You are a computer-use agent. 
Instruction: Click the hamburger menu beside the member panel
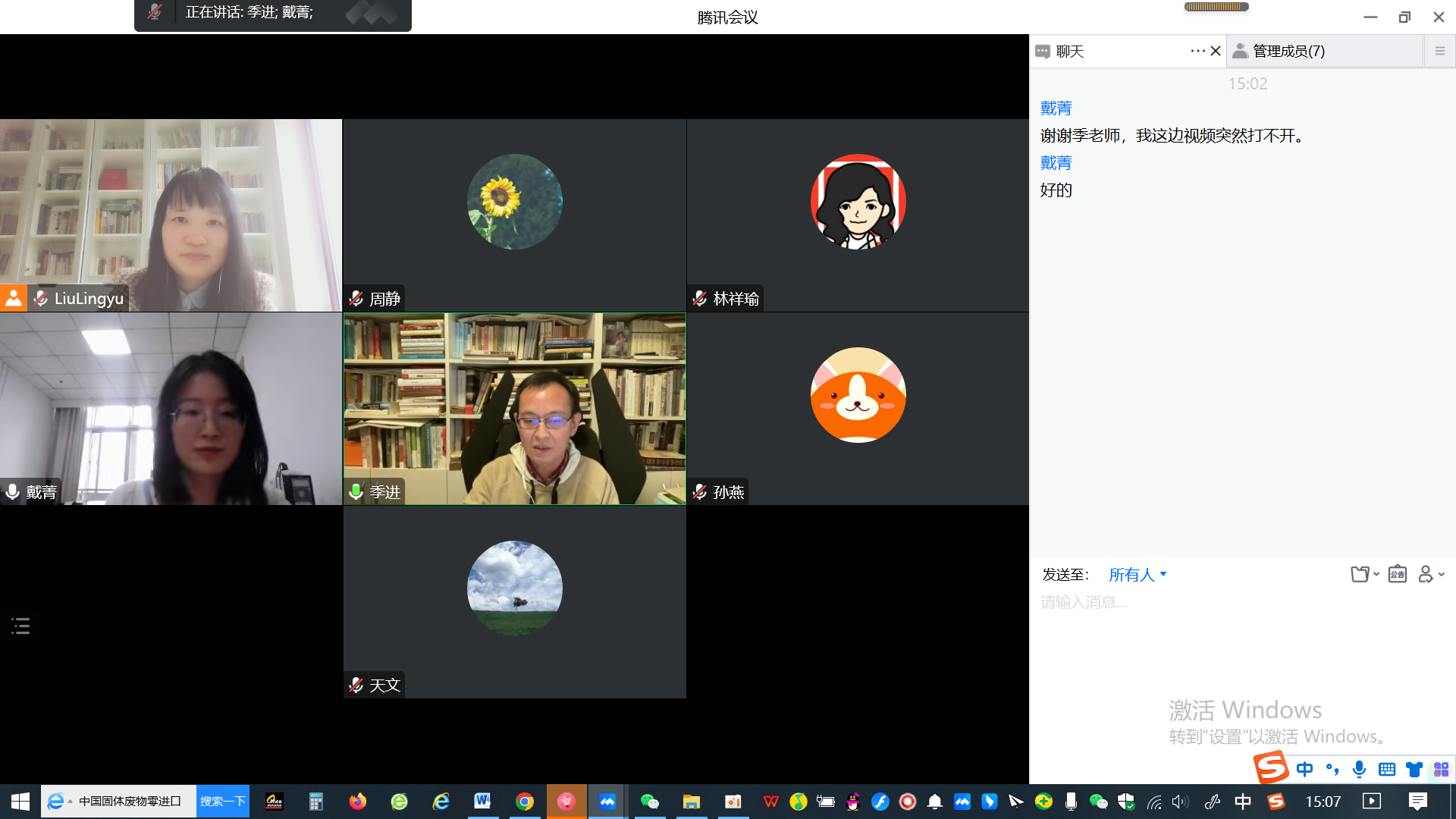(1439, 51)
